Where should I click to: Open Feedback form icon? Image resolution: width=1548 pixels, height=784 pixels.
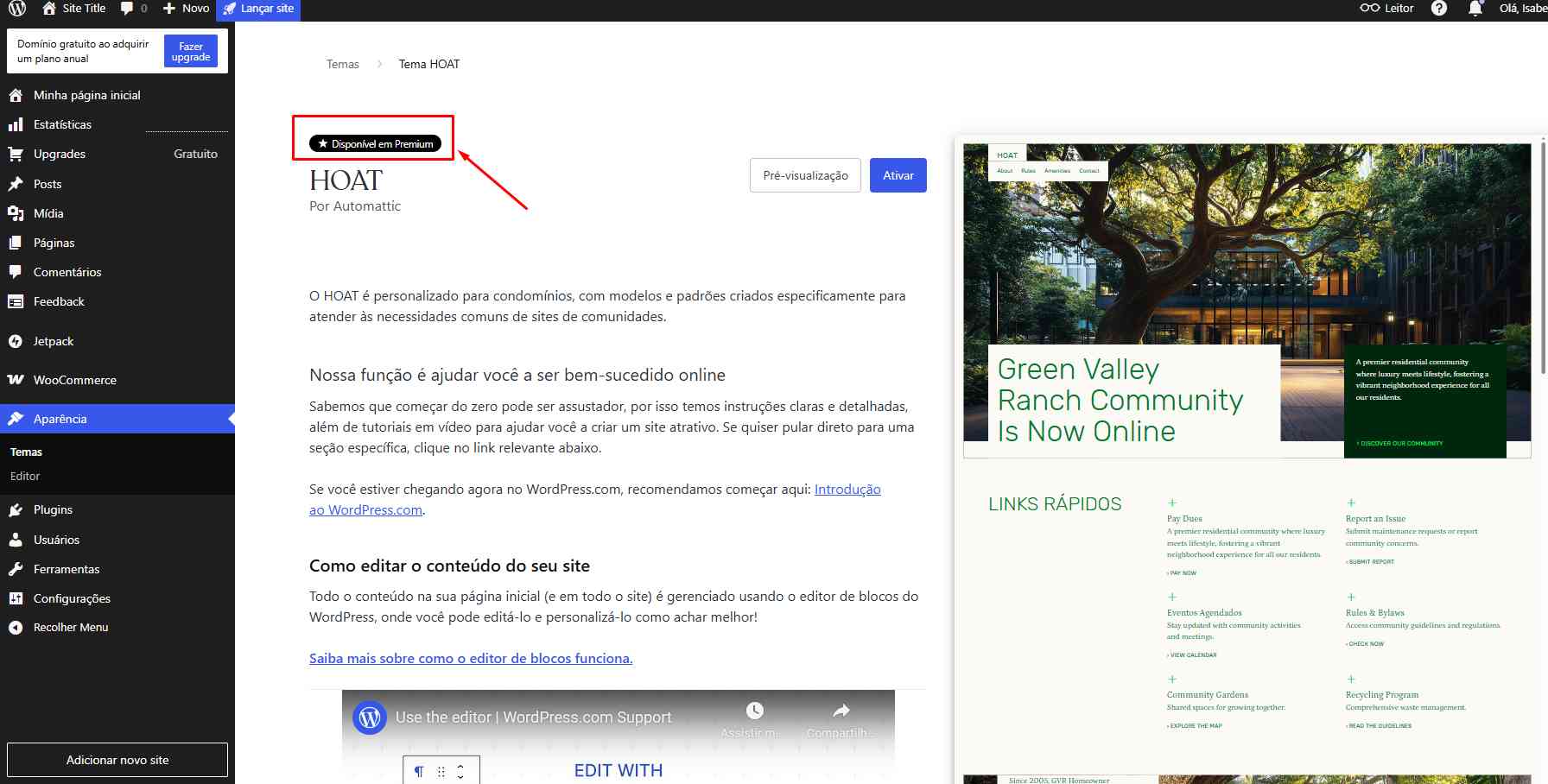coord(16,301)
